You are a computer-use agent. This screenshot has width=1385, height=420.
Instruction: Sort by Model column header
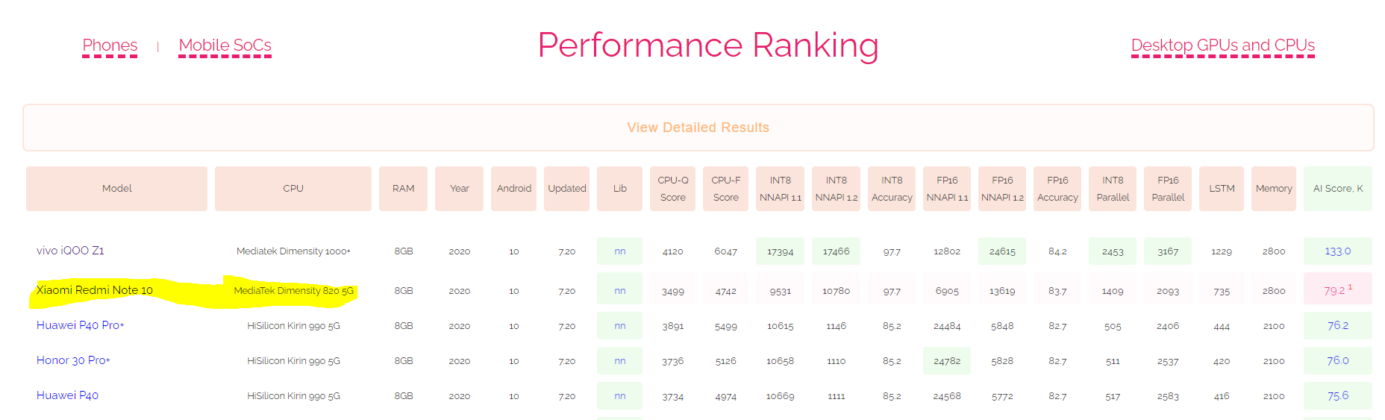[x=116, y=188]
